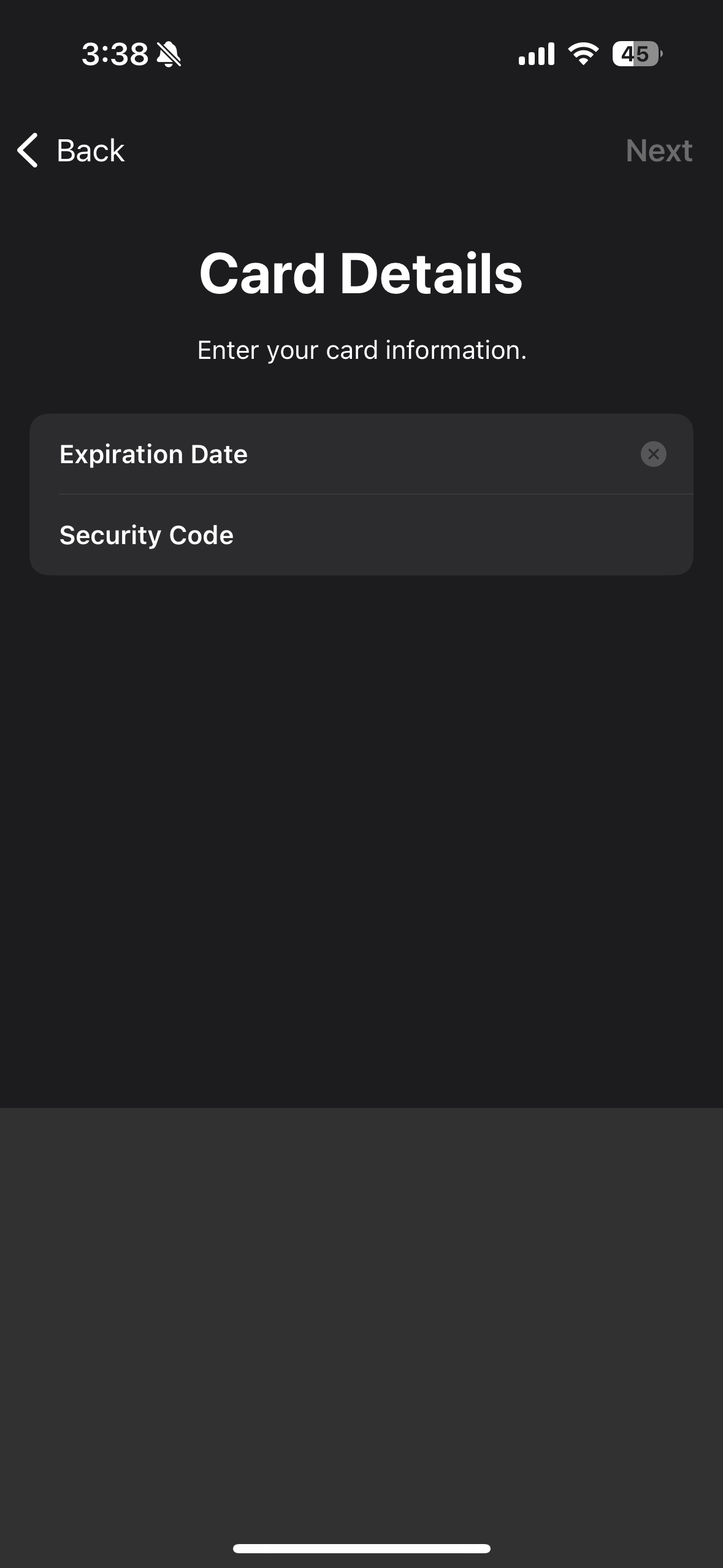Continue with the Next button
The width and height of the screenshot is (723, 1568).
pos(659,150)
